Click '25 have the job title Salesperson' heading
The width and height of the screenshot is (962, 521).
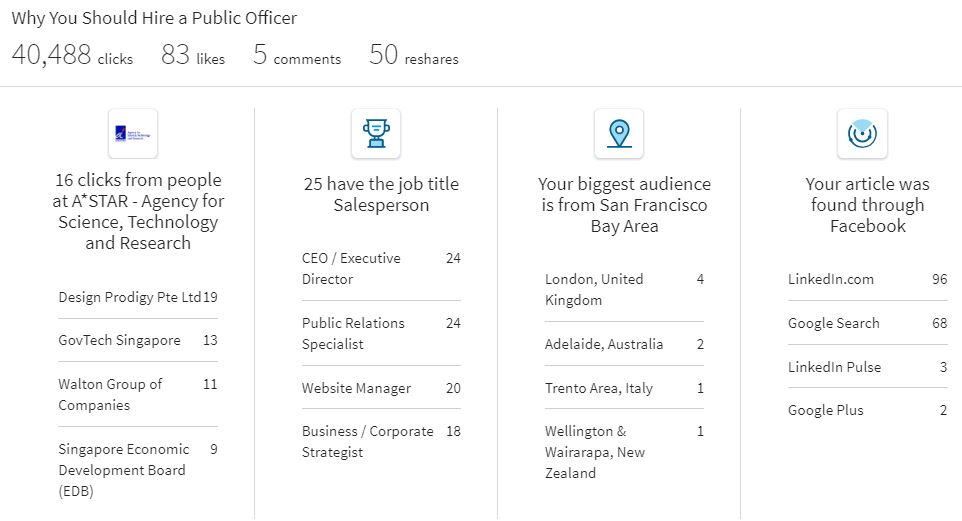pyautogui.click(x=381, y=194)
